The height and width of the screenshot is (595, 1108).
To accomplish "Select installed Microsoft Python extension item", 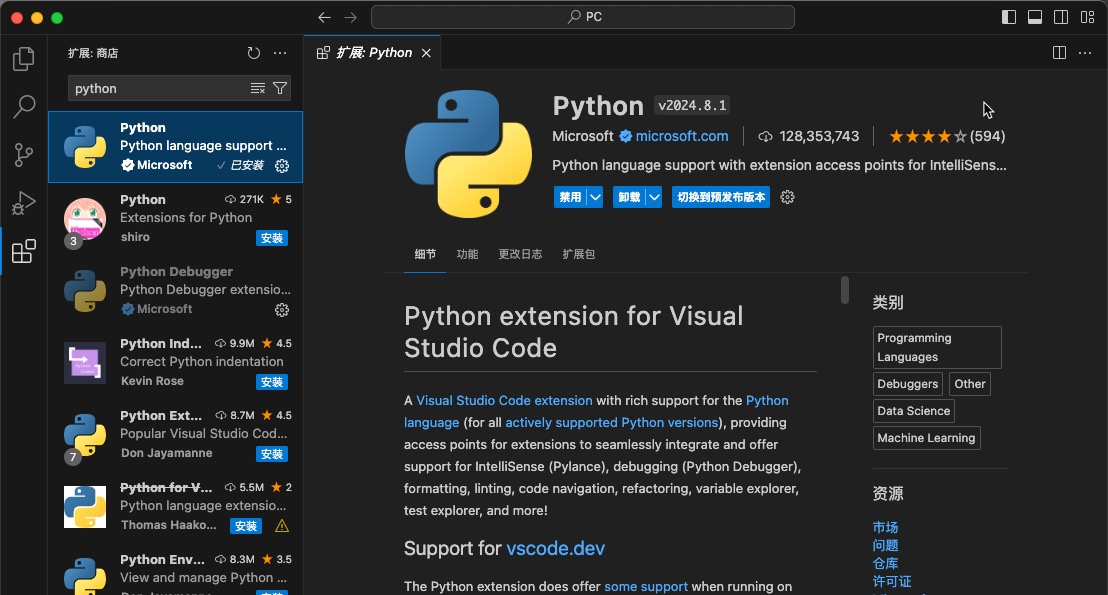I will (175, 147).
